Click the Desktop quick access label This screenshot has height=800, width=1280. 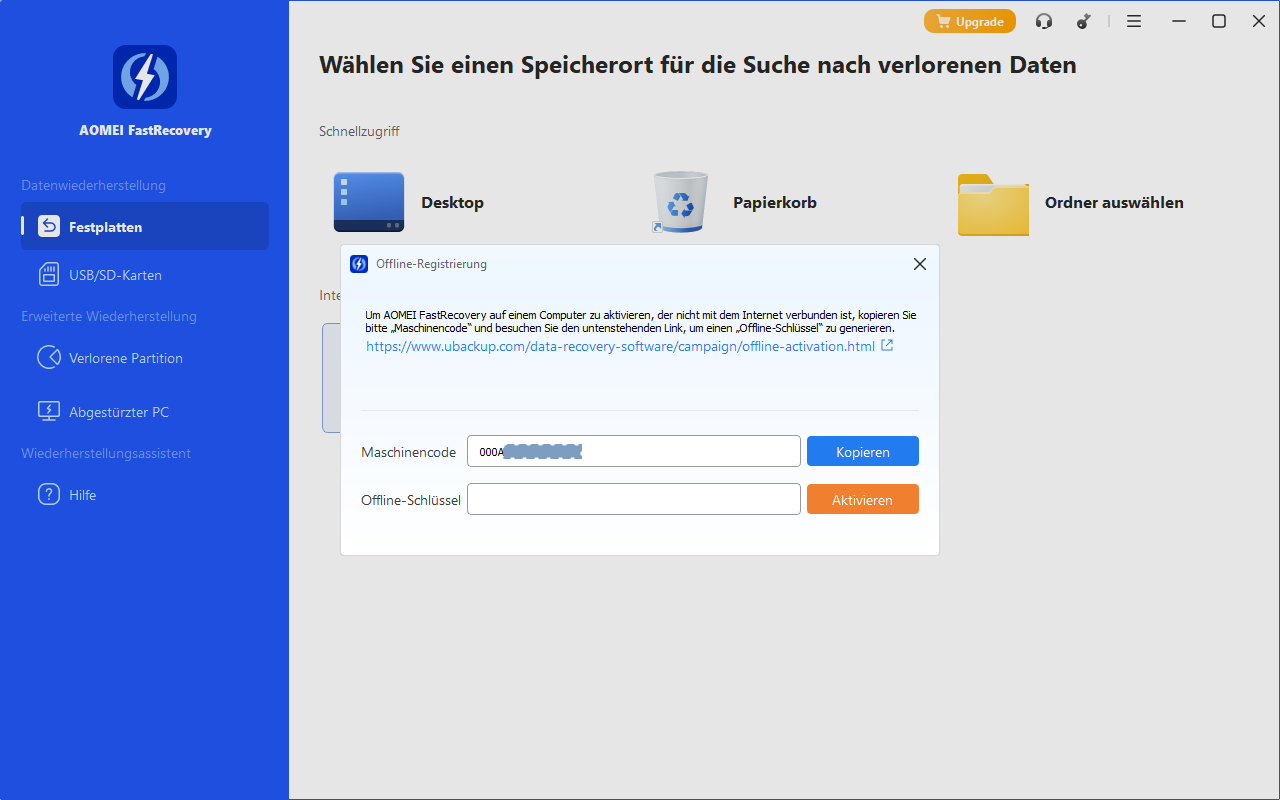452,202
